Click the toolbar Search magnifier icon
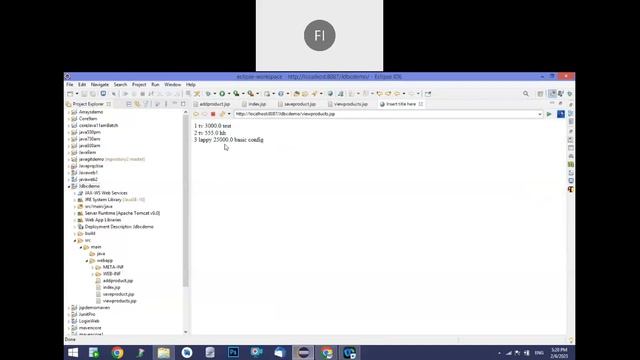This screenshot has width=640, height=360. pos(526,94)
